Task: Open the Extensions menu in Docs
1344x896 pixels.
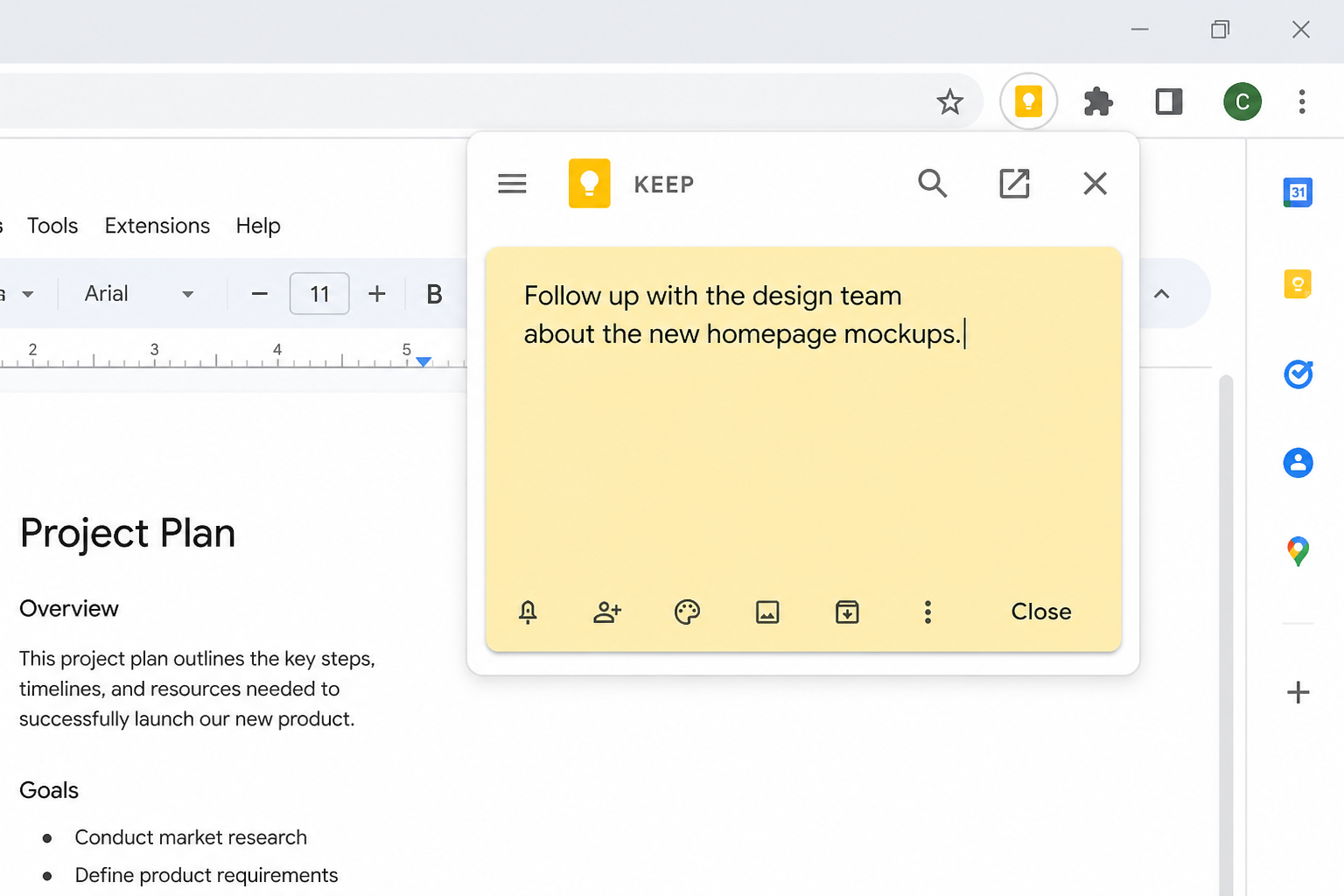Action: [157, 226]
